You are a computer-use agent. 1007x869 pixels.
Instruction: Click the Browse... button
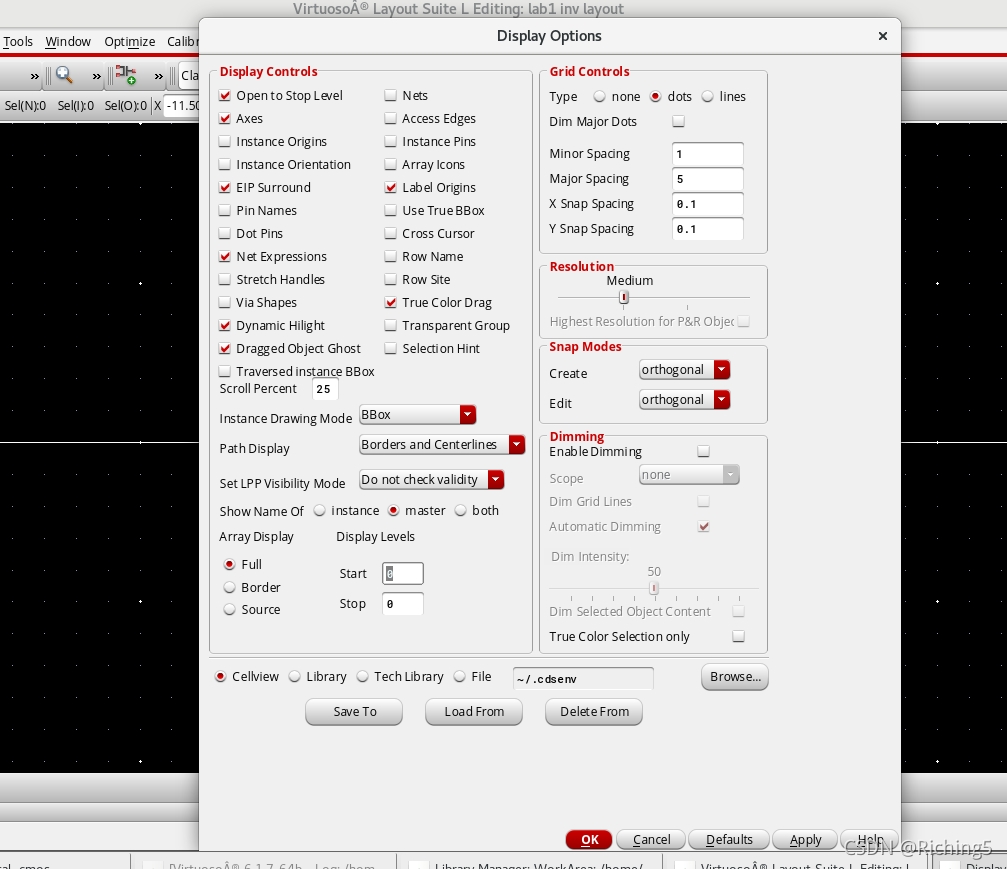pyautogui.click(x=735, y=677)
